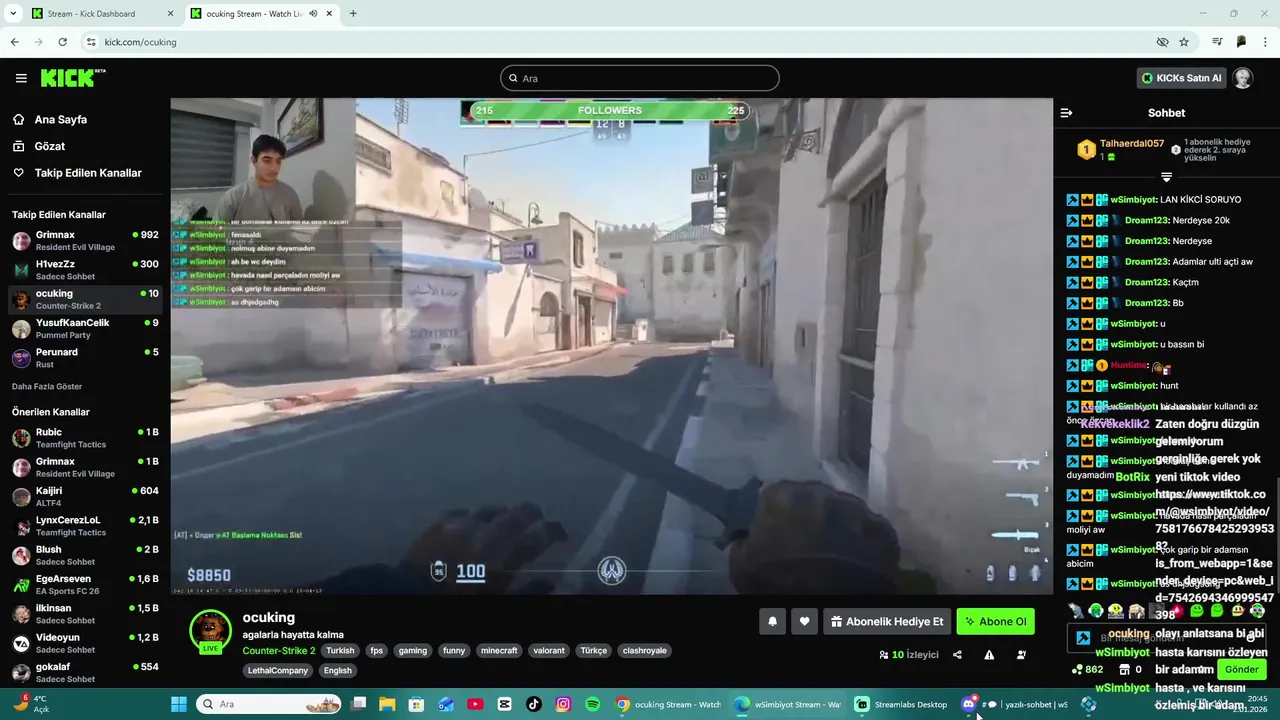Open File Explorer from taskbar
The image size is (1280, 720).
387,704
